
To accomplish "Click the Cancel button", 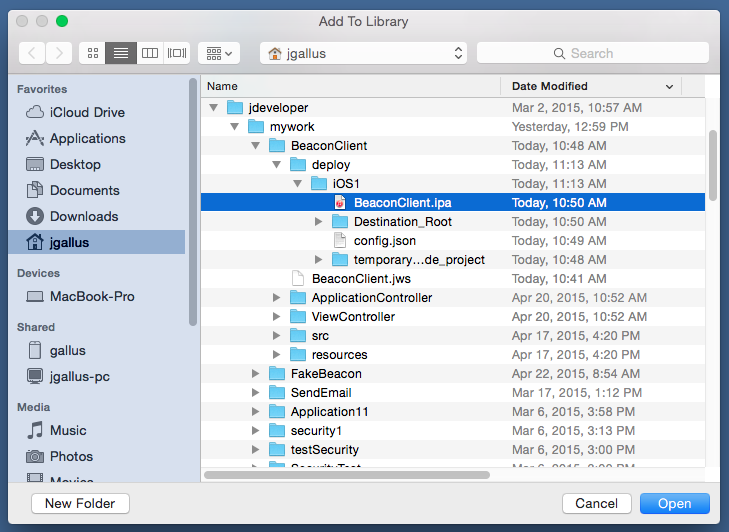I will point(596,503).
